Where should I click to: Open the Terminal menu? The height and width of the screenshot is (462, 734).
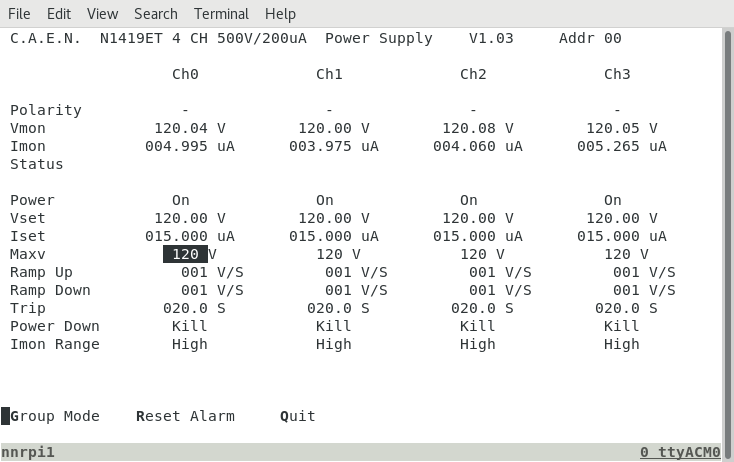(221, 14)
